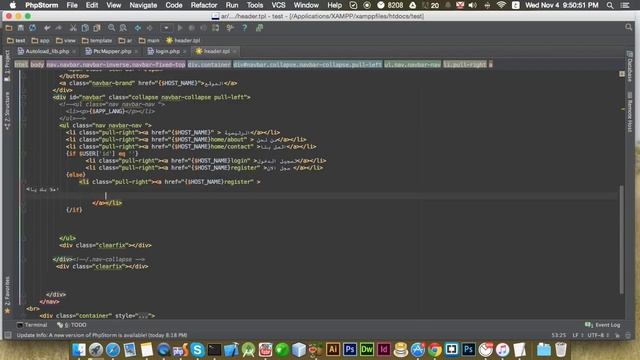Click the 'div.container' tag breadcrumb
The width and height of the screenshot is (640, 360).
(209, 64)
